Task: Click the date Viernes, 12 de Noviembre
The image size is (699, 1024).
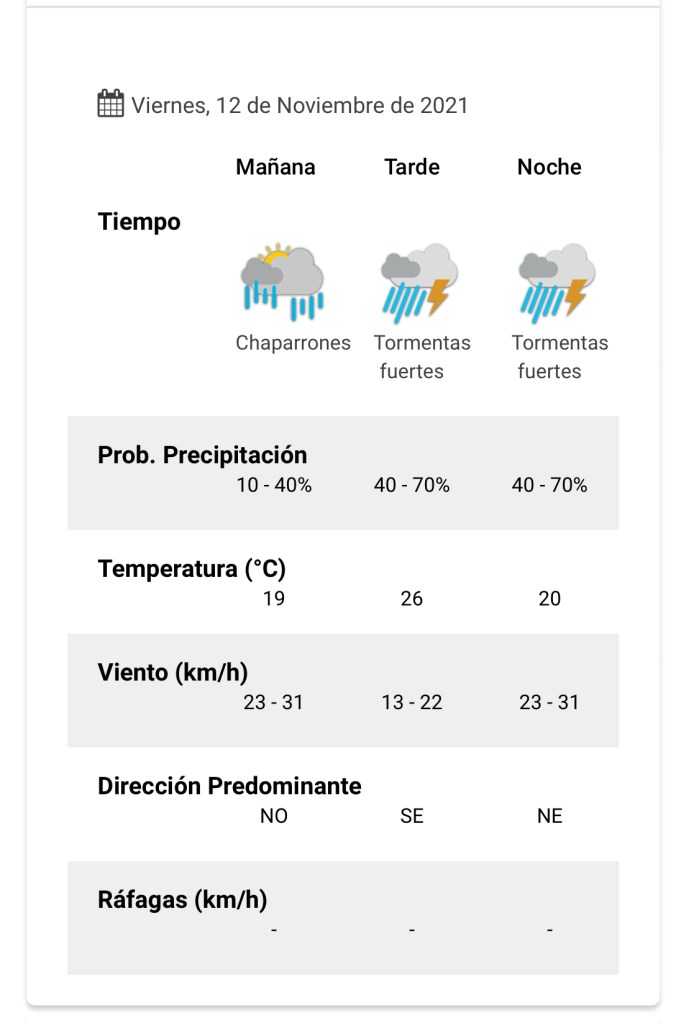Action: tap(299, 105)
